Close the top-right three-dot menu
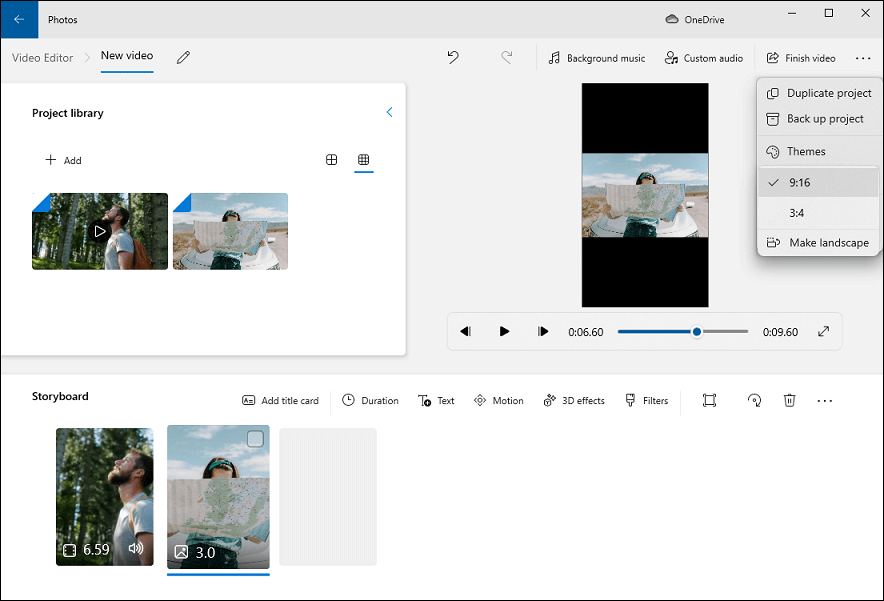 click(x=863, y=58)
